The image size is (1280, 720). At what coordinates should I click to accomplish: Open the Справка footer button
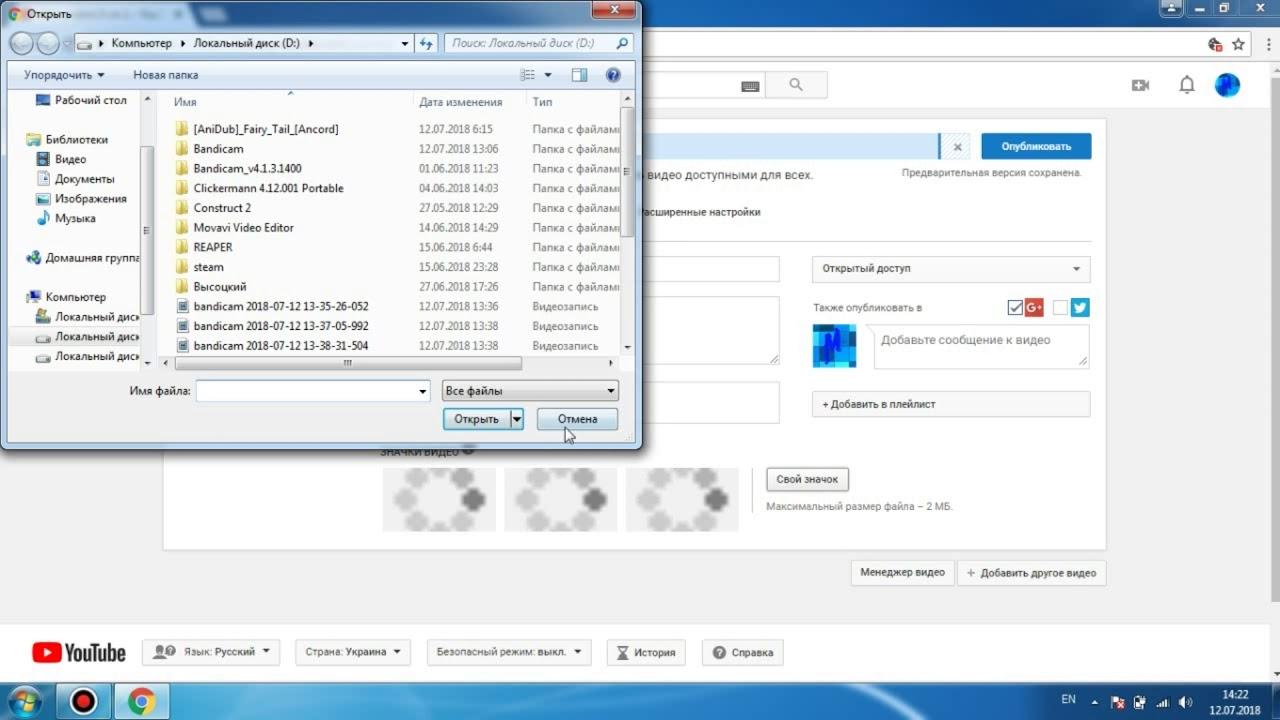743,652
